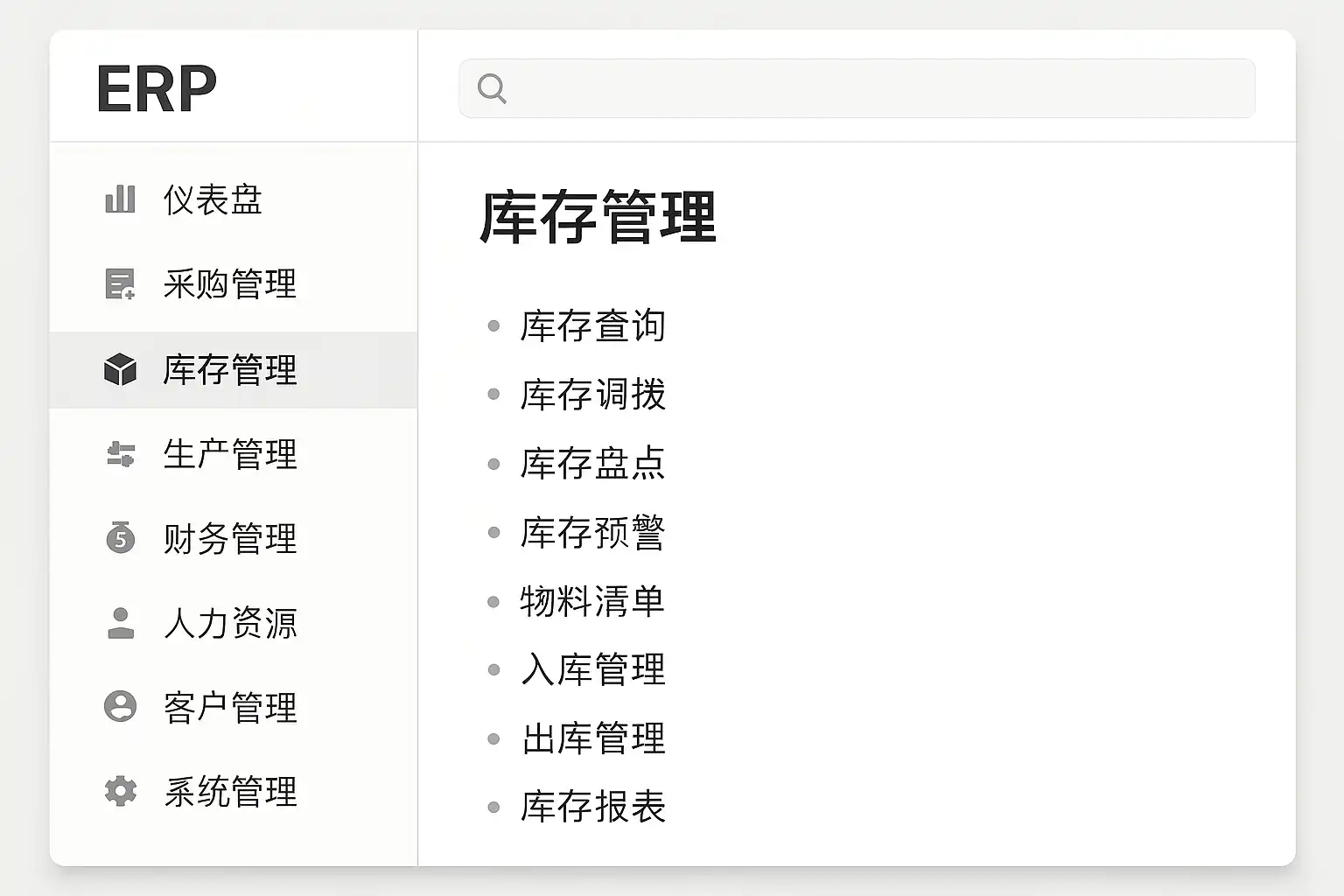1344x896 pixels.
Task: Click the customer management avatar icon
Action: click(x=120, y=707)
